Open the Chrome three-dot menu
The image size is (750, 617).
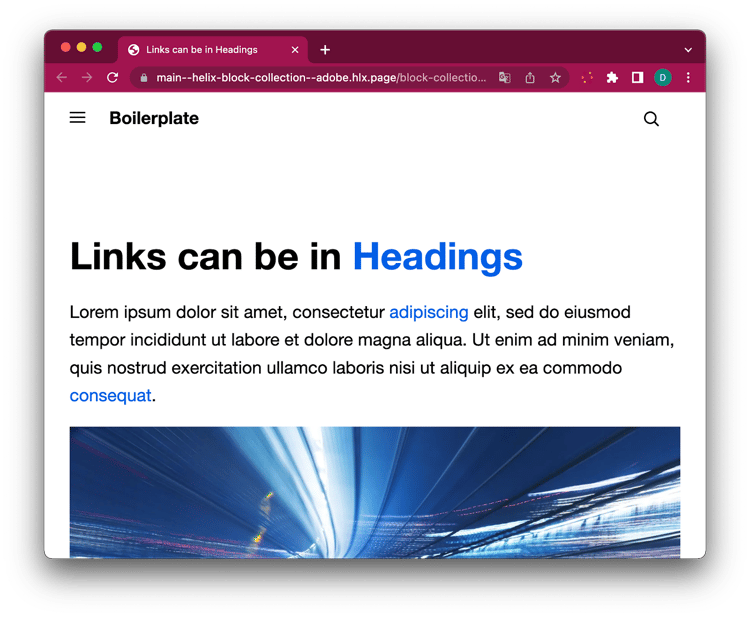tap(688, 77)
